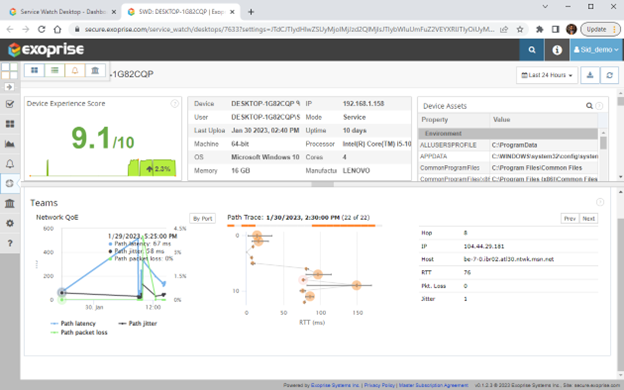Open the Chrome profile avatar
Viewport: 624px width, 390px height.
point(571,29)
